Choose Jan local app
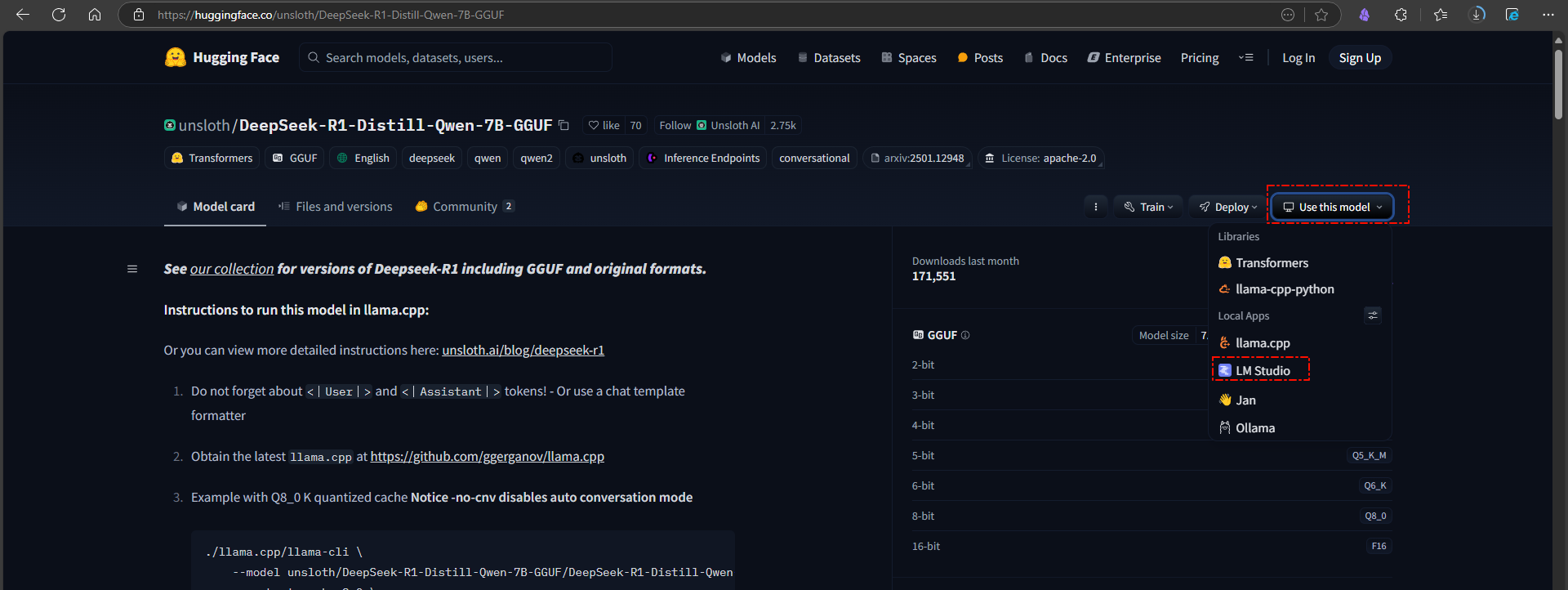Screen dimensions: 1568x590 coord(1300,400)
